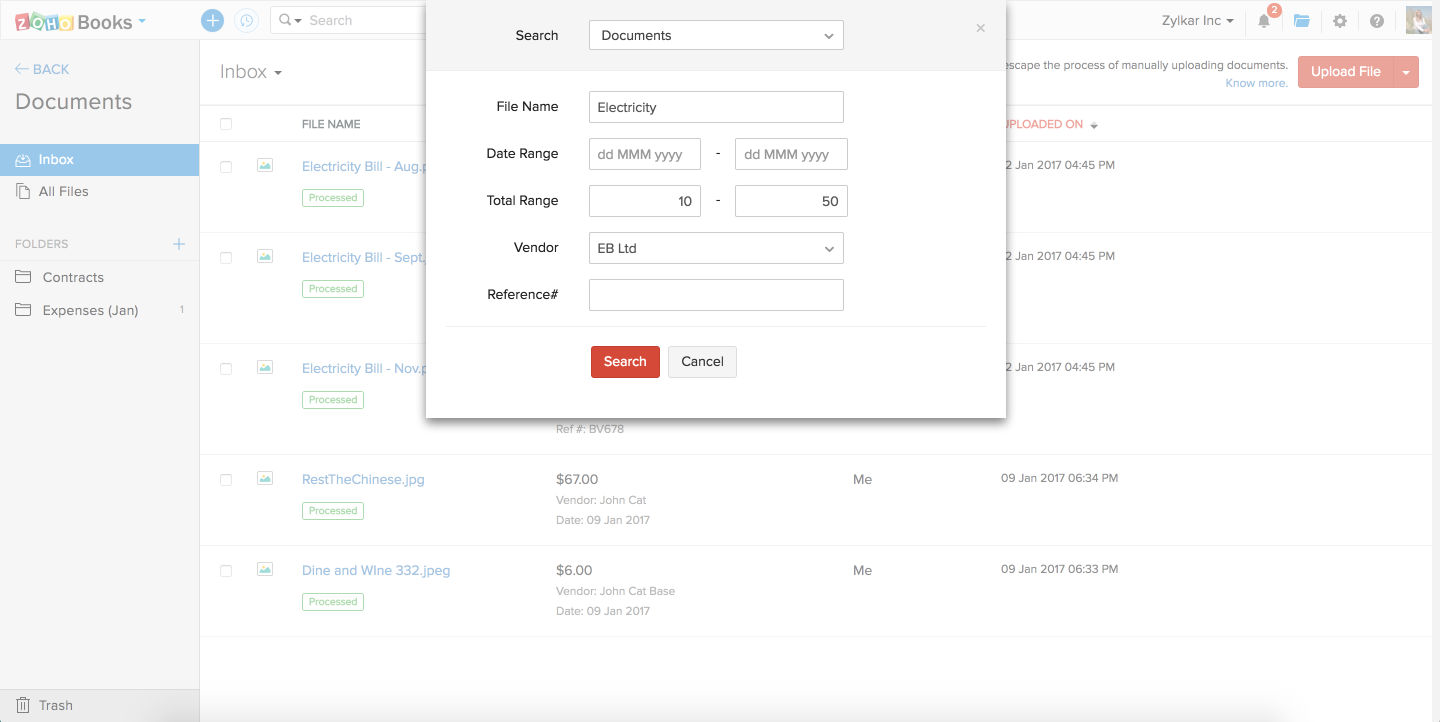Open the Vendor dropdown showing EB Ltd
The height and width of the screenshot is (722, 1440).
pyautogui.click(x=716, y=247)
